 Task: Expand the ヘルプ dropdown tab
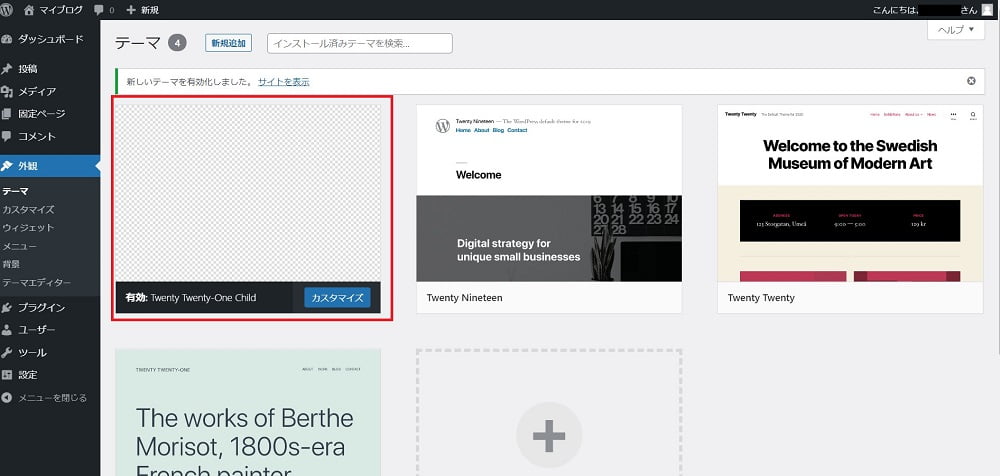(955, 30)
